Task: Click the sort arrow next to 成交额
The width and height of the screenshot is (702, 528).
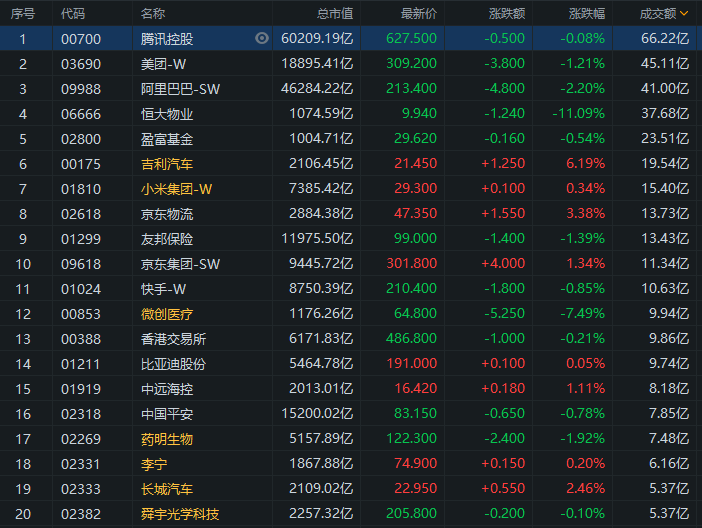Action: (684, 14)
